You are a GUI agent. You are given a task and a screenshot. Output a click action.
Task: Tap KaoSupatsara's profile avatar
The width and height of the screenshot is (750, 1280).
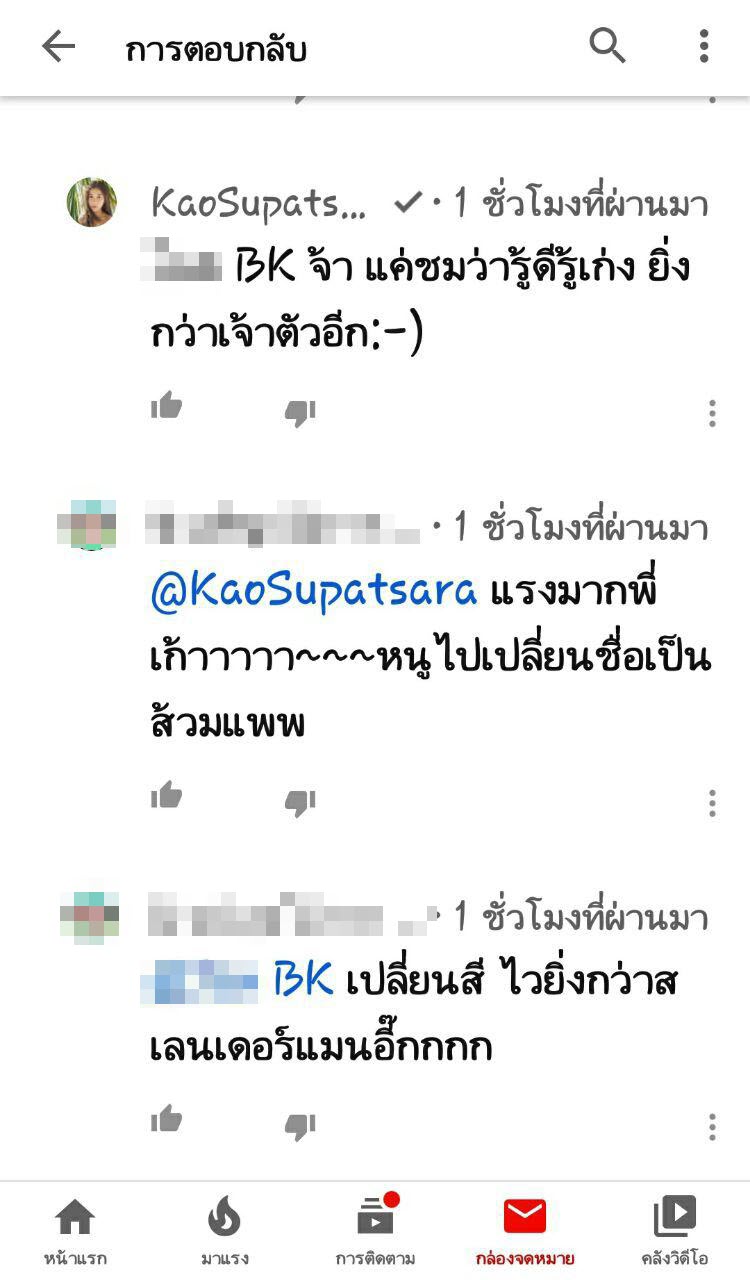coord(92,202)
